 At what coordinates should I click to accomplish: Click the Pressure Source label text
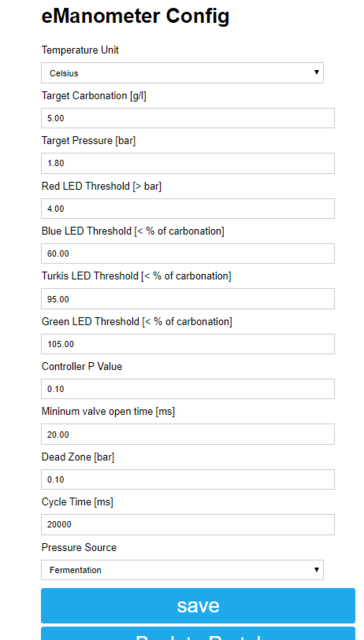(79, 547)
